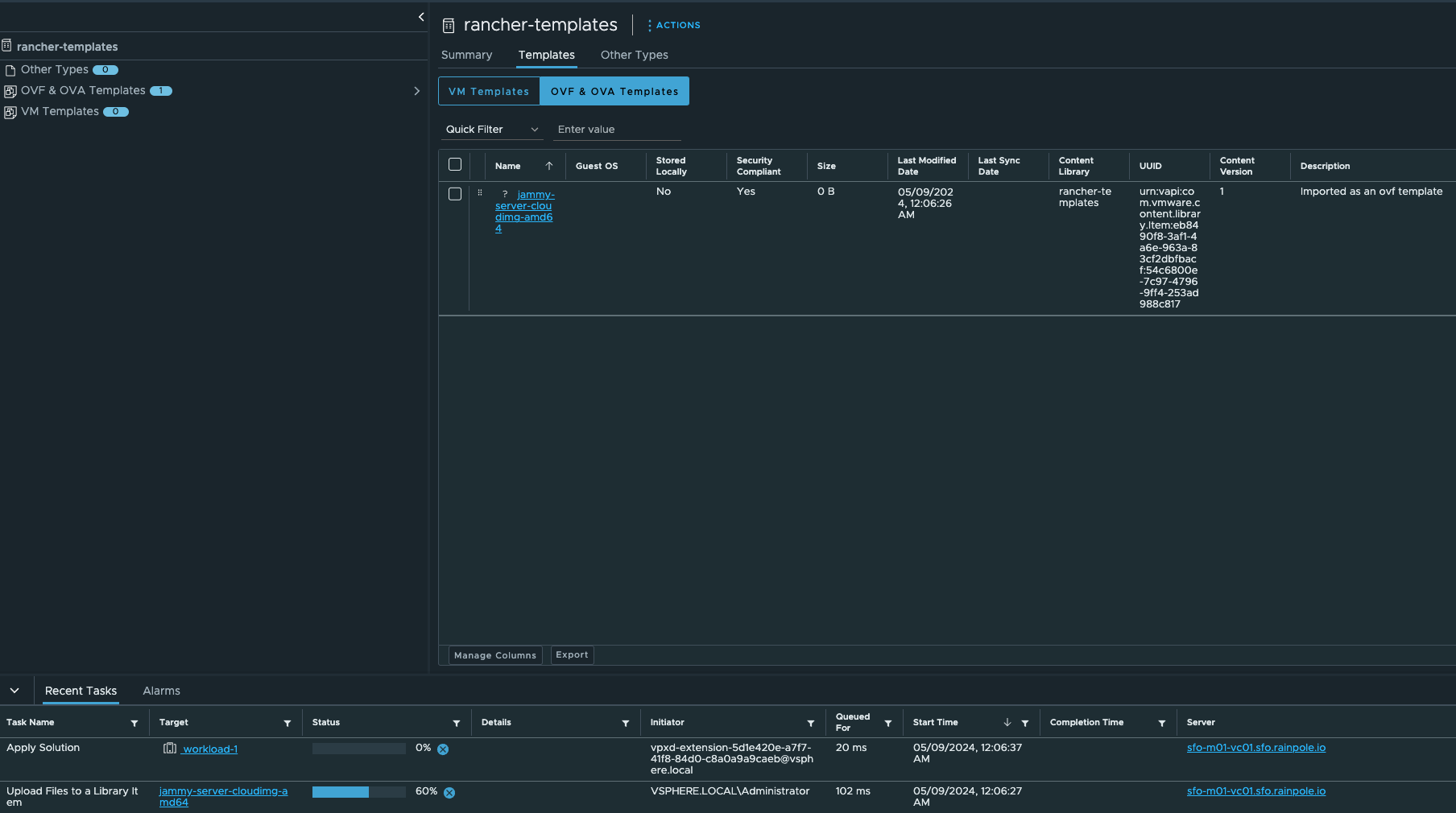
Task: Click the Description column header
Action: 1325,166
